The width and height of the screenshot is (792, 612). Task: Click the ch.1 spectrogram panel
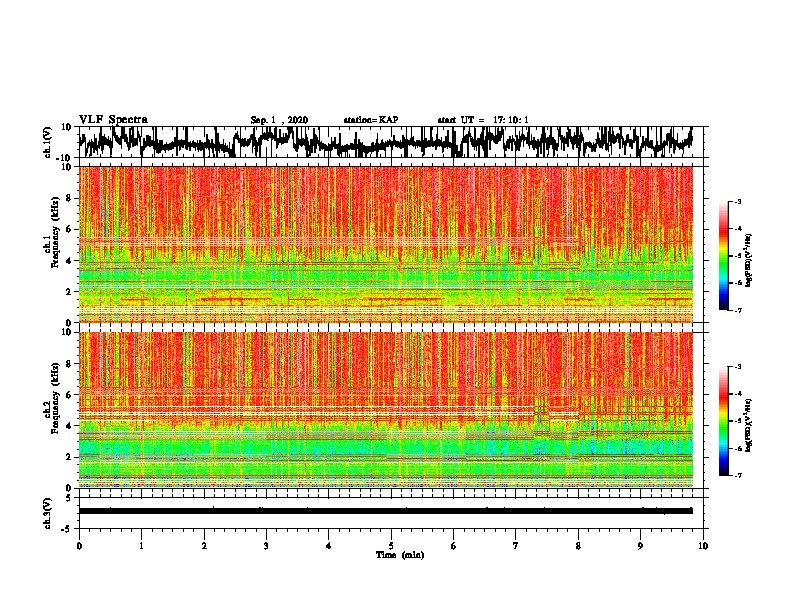tap(386, 244)
